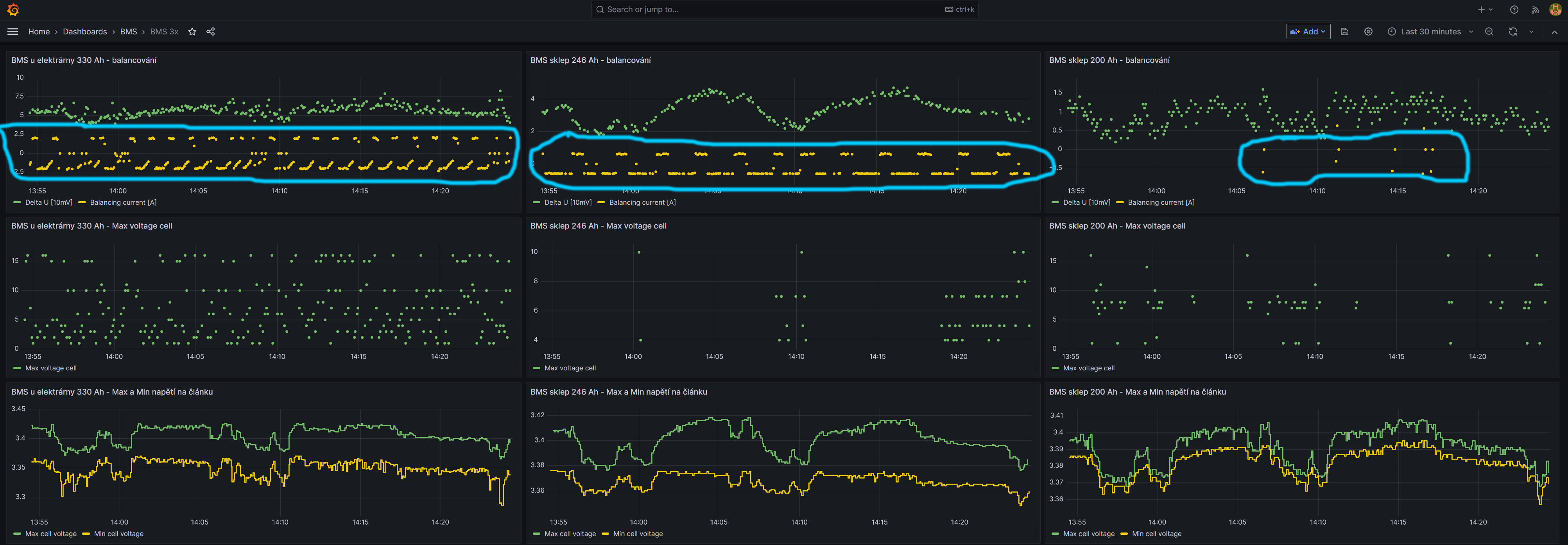
Task: Expand the Add panel dropdown
Action: point(1308,32)
